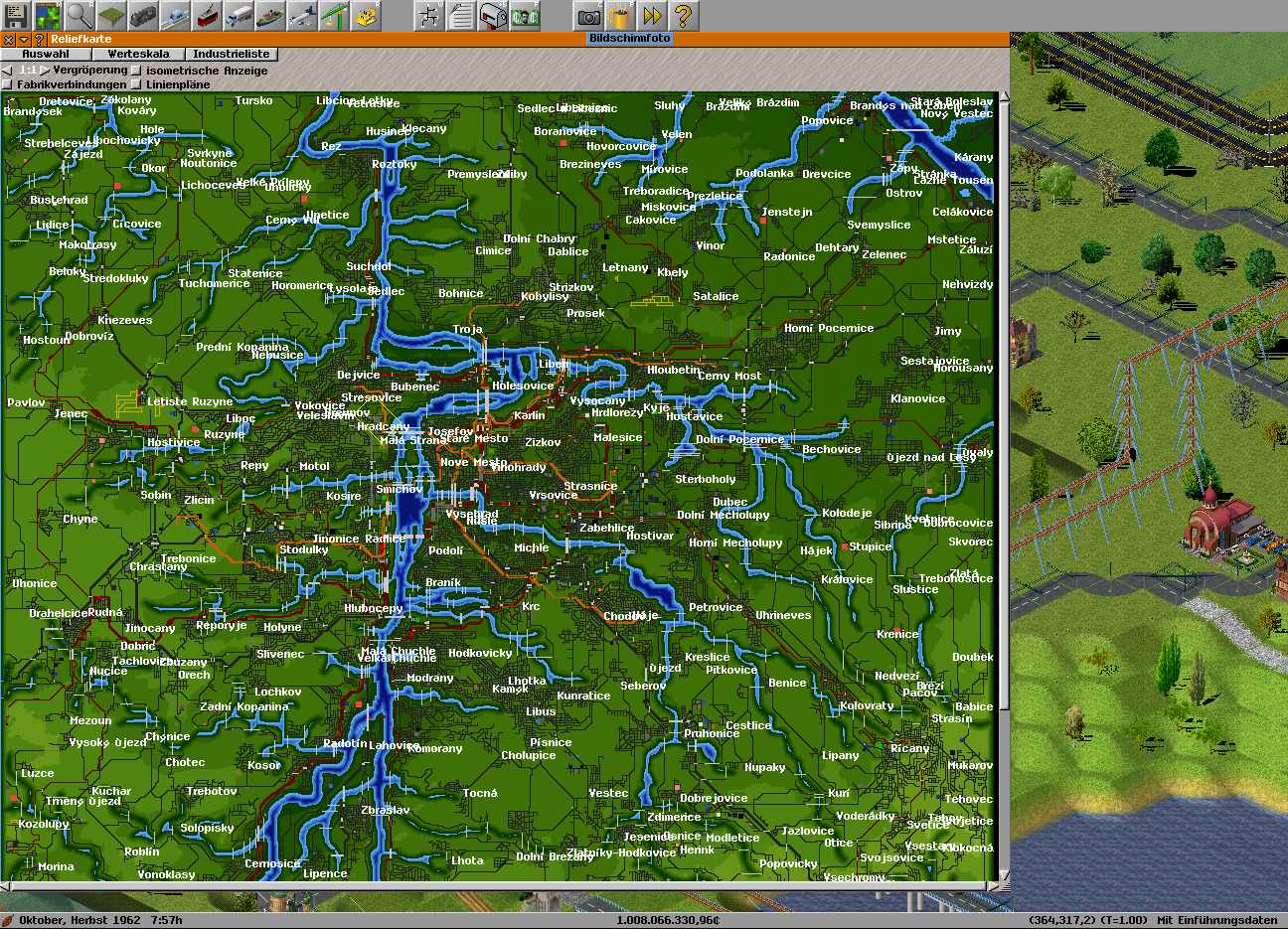
Task: Open the airplane airport tools
Action: click(x=302, y=16)
